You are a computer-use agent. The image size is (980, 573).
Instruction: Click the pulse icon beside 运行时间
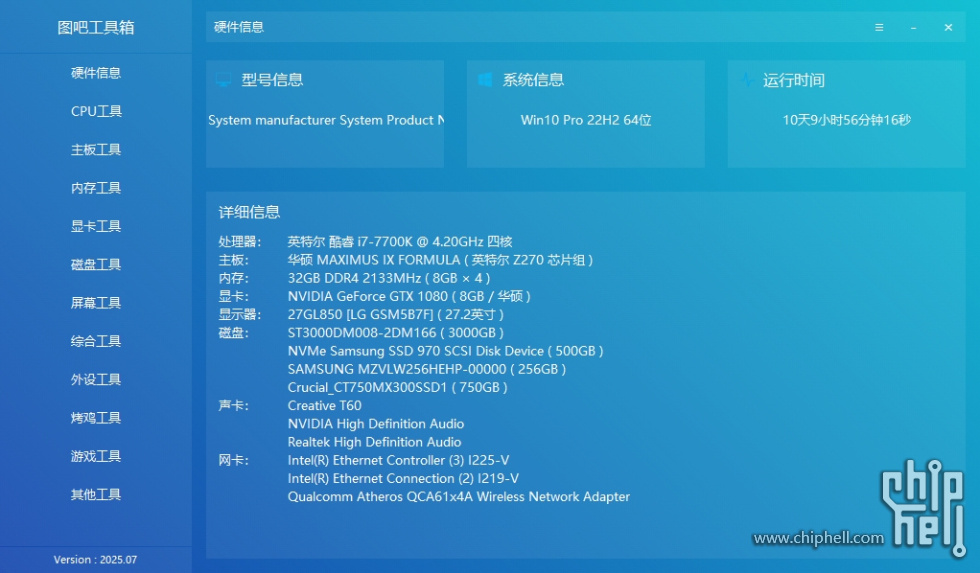(746, 79)
